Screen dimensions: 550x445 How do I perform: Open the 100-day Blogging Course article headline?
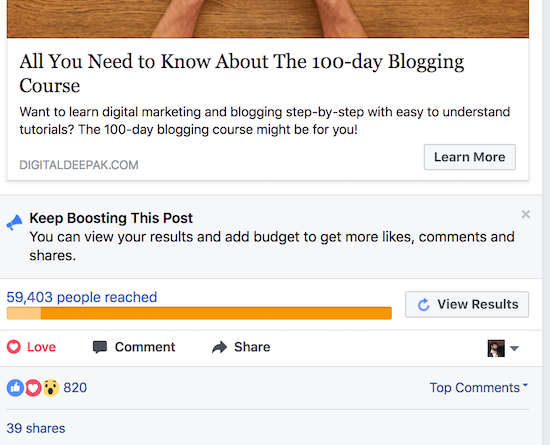click(x=242, y=73)
